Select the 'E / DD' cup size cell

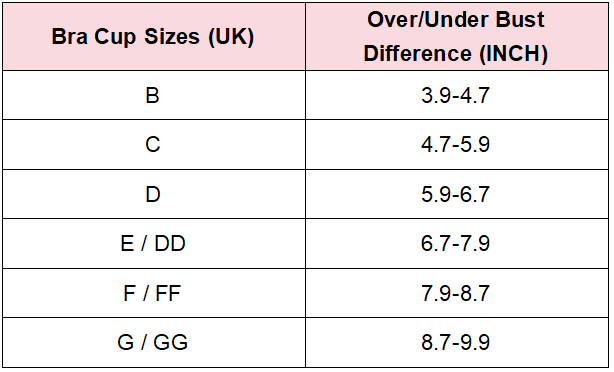154,244
